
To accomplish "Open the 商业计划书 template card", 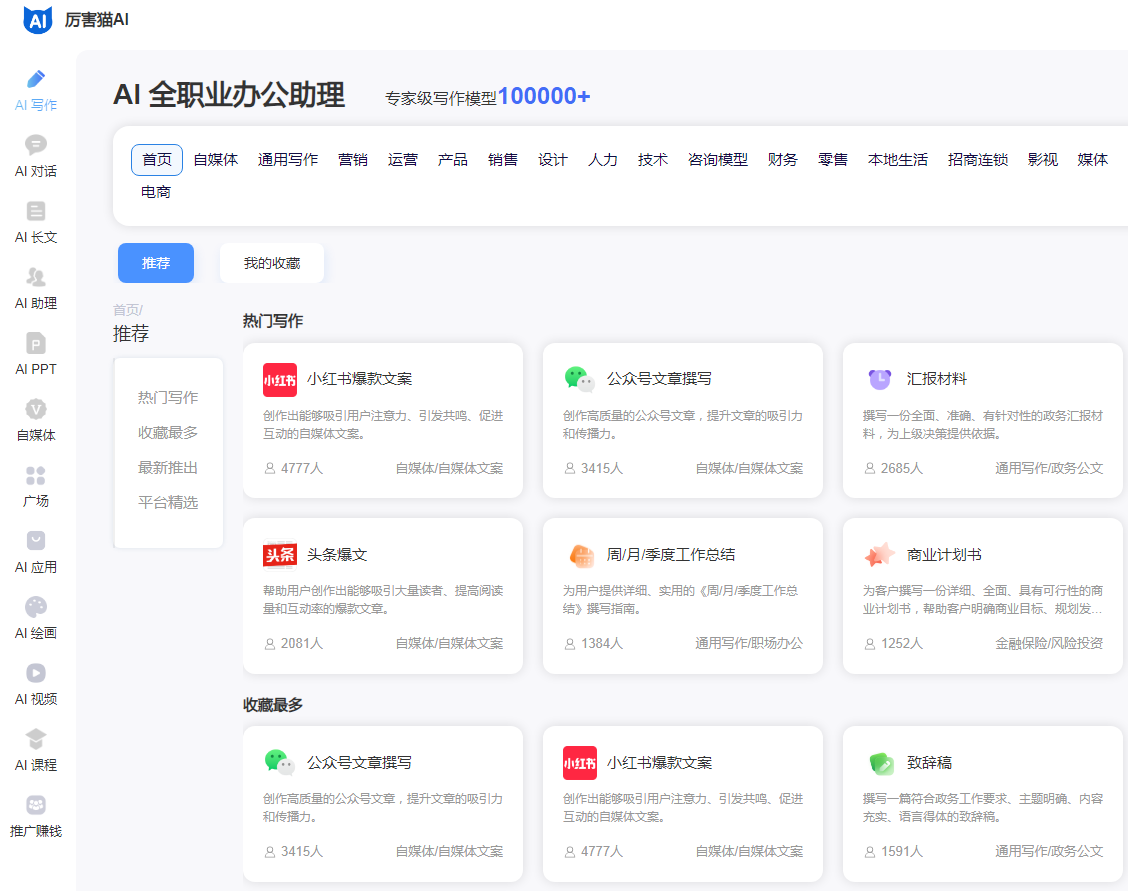I will (982, 595).
